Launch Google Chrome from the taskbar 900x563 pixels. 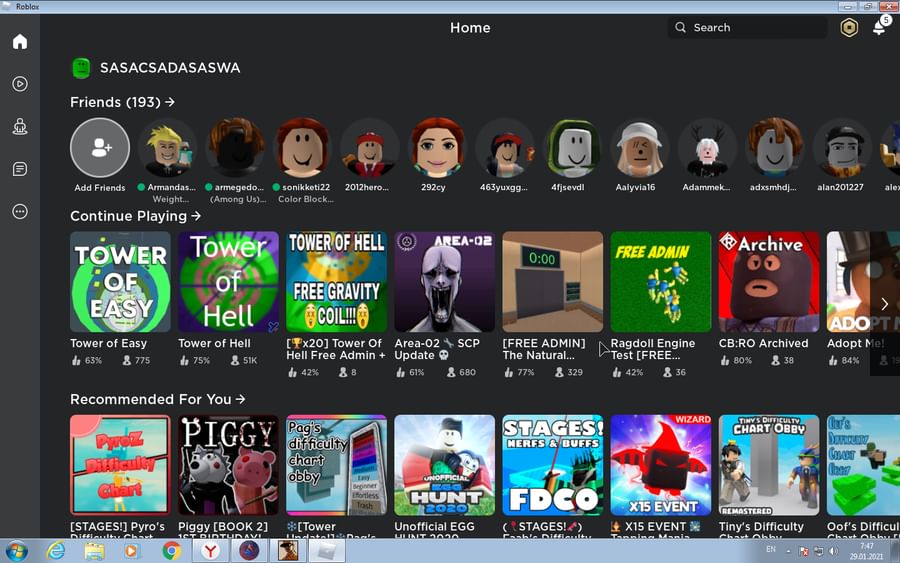pos(171,551)
